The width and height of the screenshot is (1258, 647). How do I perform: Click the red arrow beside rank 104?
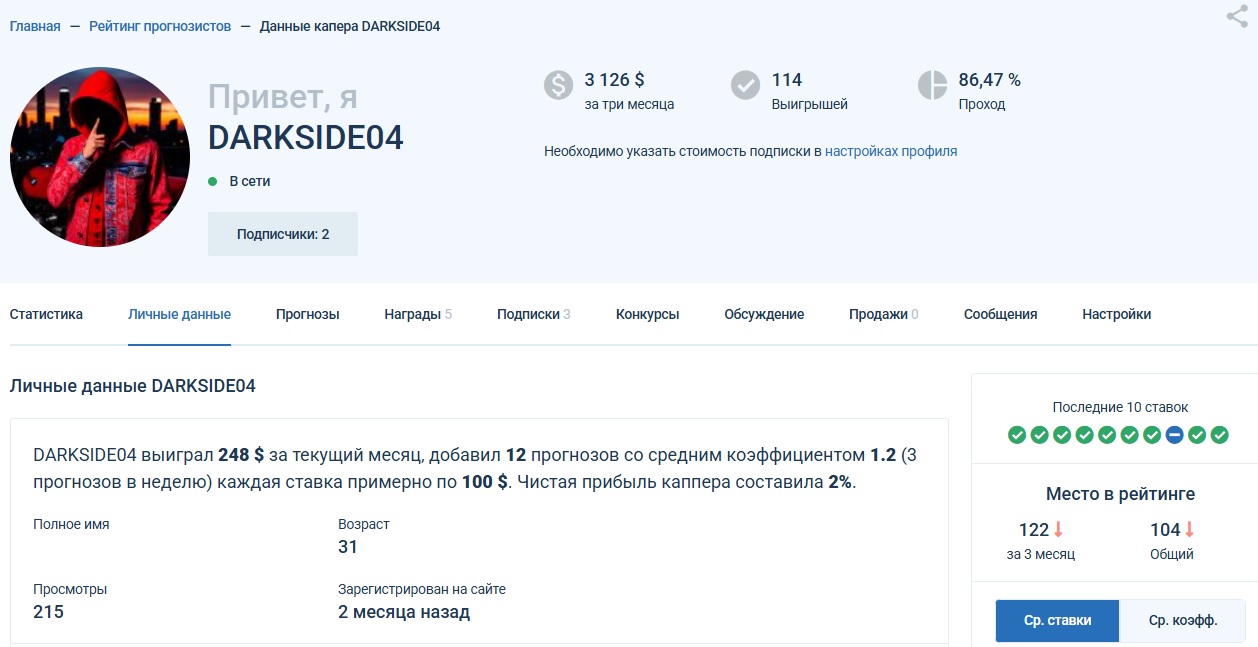(1190, 530)
